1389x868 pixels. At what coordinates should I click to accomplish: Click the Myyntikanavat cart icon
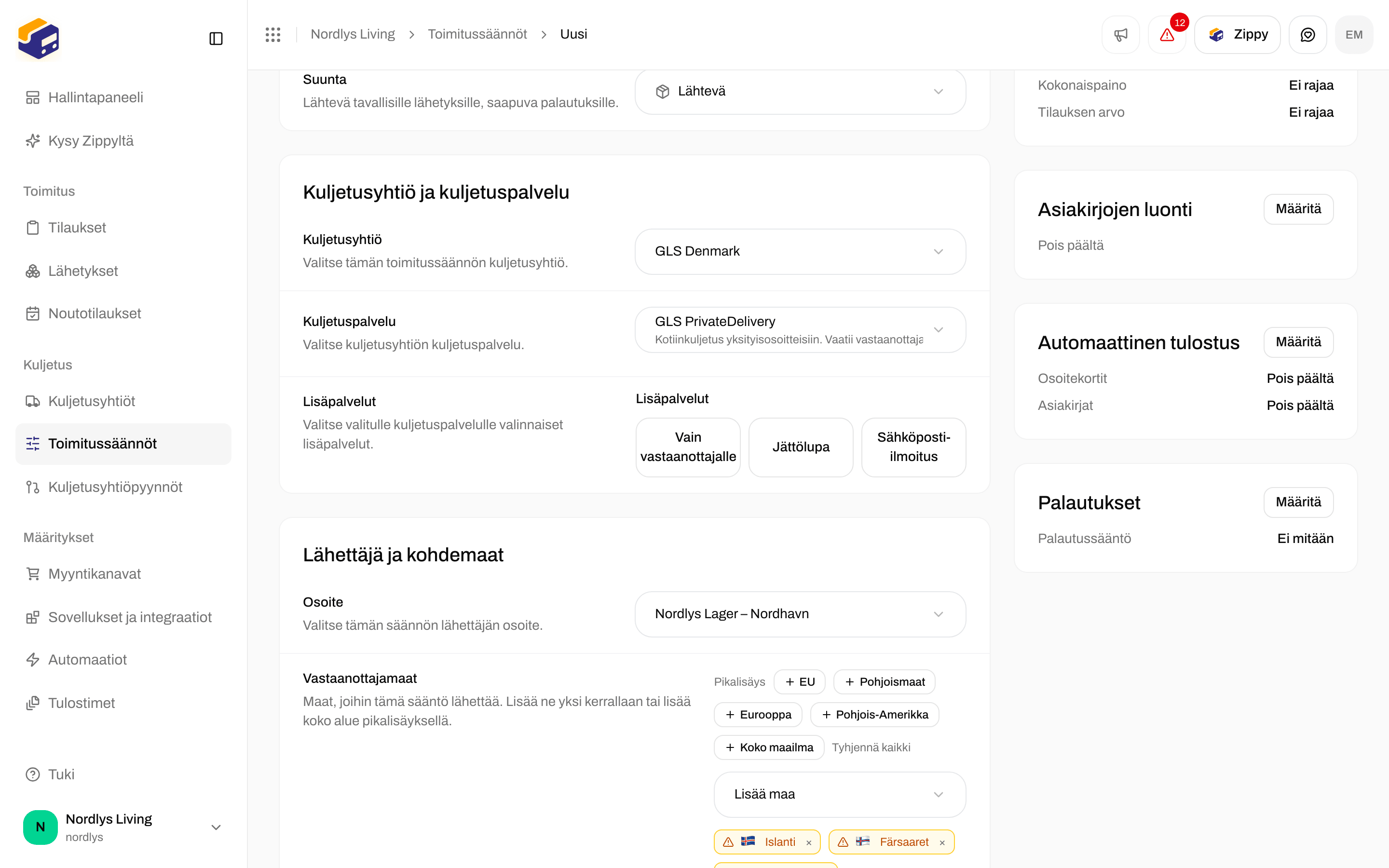33,574
